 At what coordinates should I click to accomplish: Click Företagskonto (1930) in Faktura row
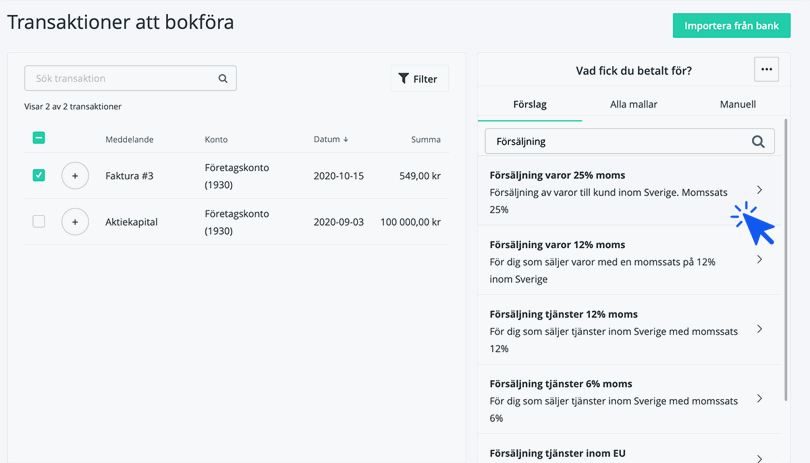(x=237, y=176)
